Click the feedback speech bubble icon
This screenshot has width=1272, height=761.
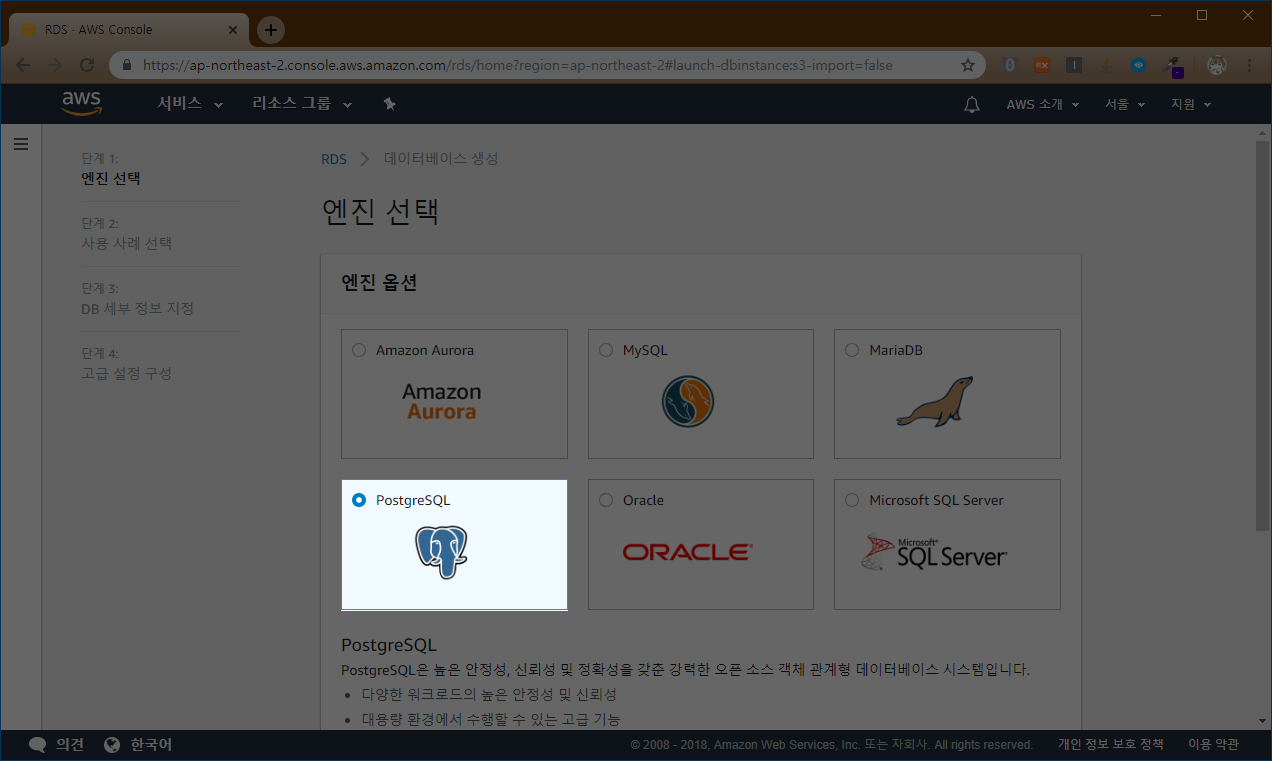(x=38, y=745)
